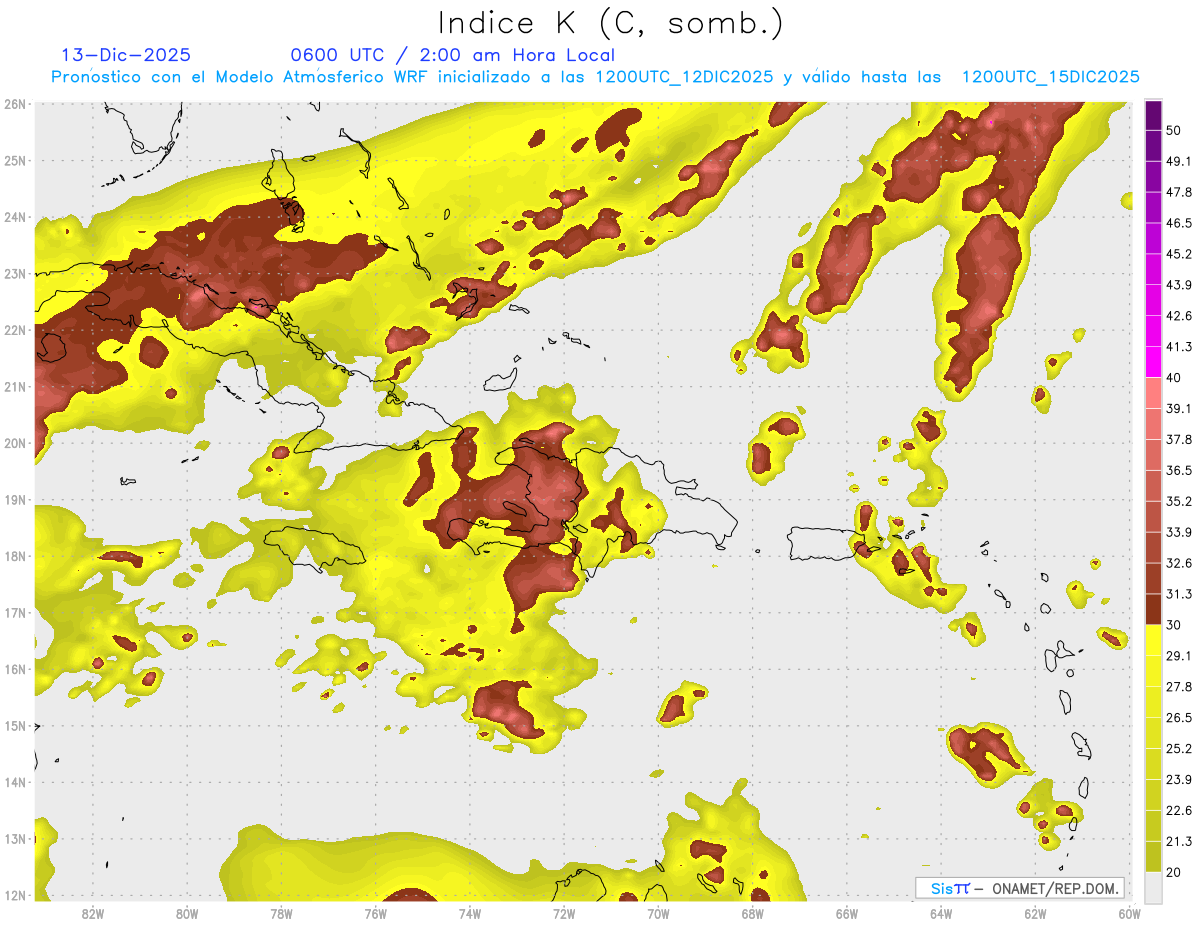Click the colorbar value '43.9'
1200x927 pixels.
[1179, 285]
